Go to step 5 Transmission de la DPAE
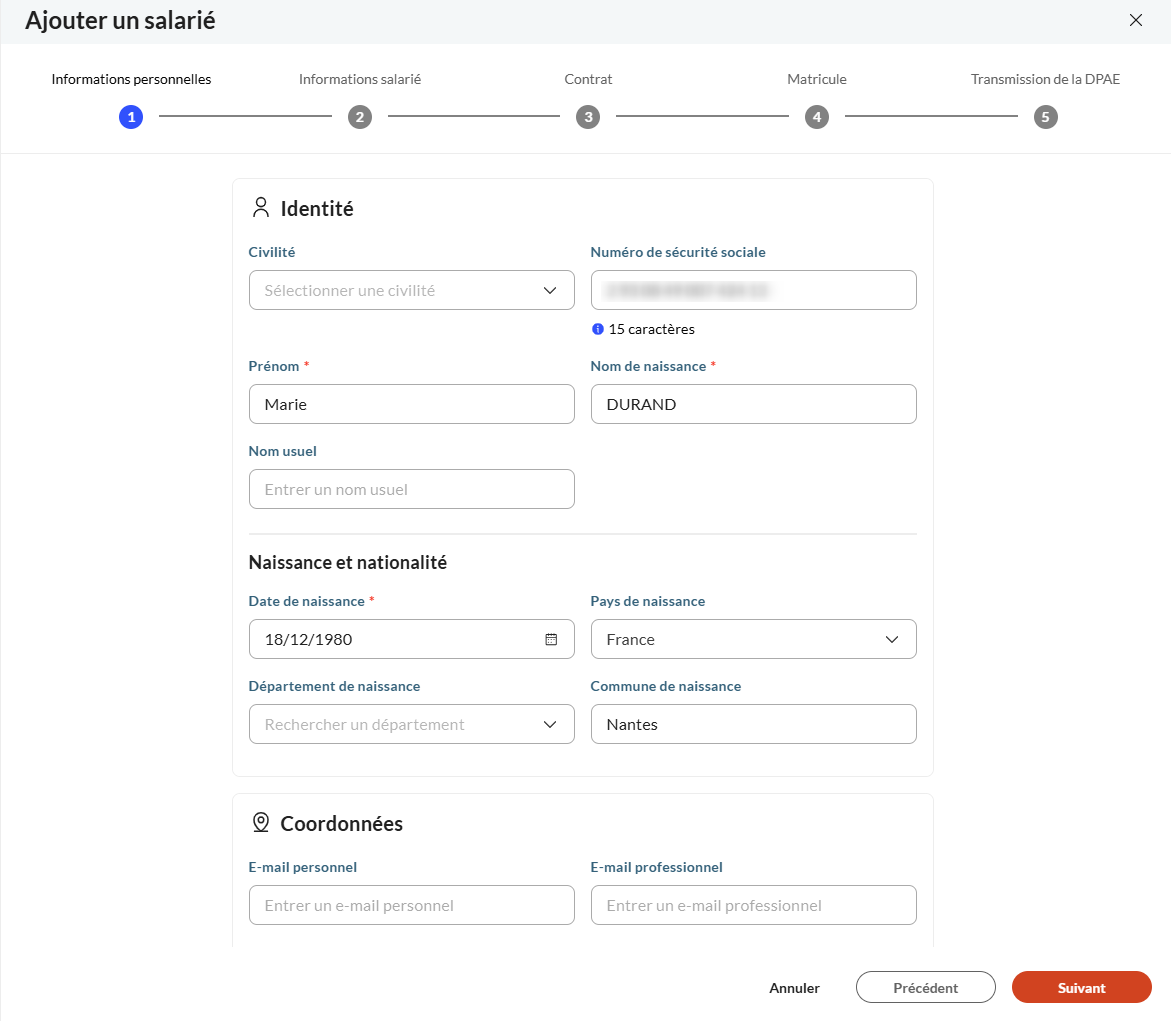The width and height of the screenshot is (1171, 1021). tap(1045, 117)
